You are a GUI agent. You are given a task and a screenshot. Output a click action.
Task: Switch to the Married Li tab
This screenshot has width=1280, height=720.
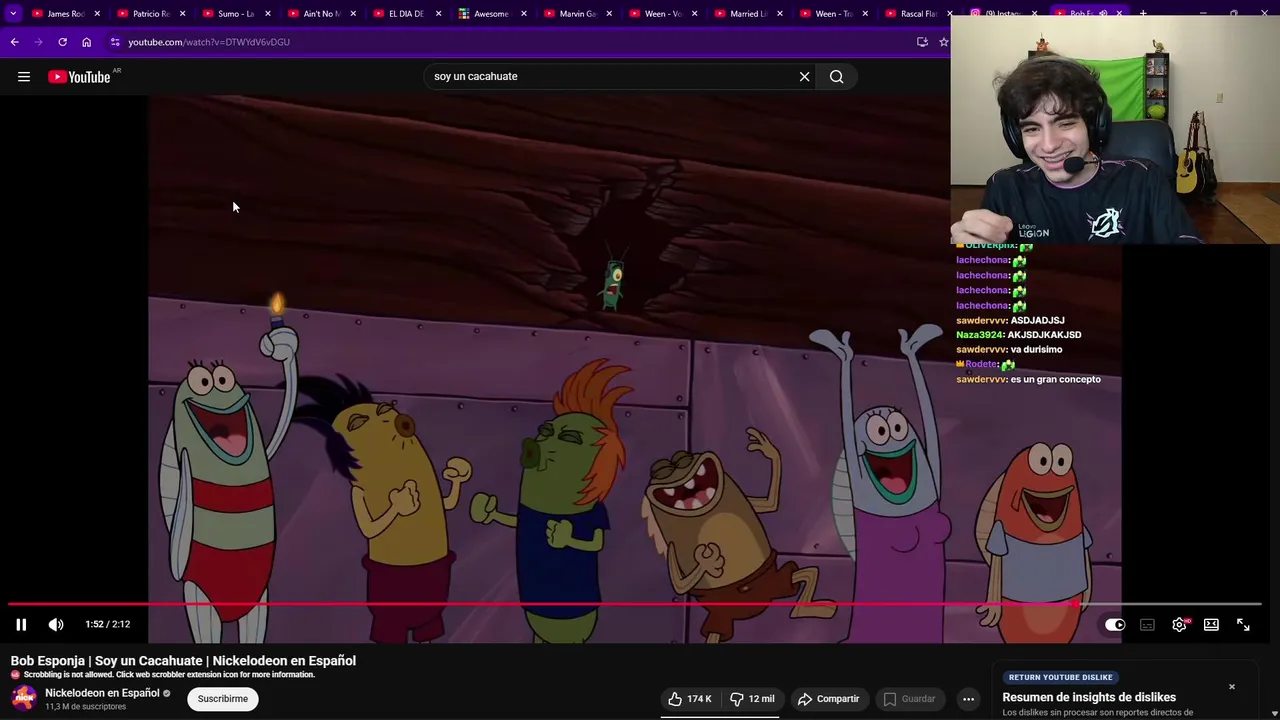[748, 14]
